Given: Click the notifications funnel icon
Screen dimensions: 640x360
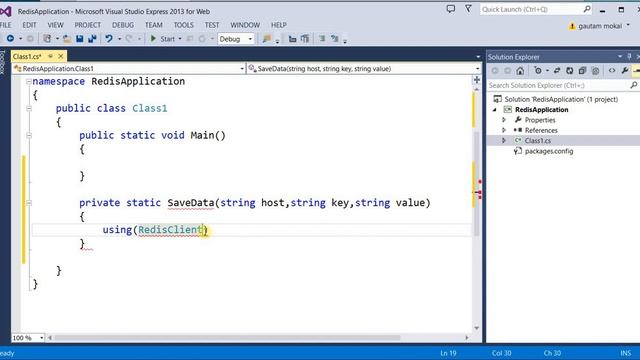Looking at the screenshot, I should click(x=468, y=9).
